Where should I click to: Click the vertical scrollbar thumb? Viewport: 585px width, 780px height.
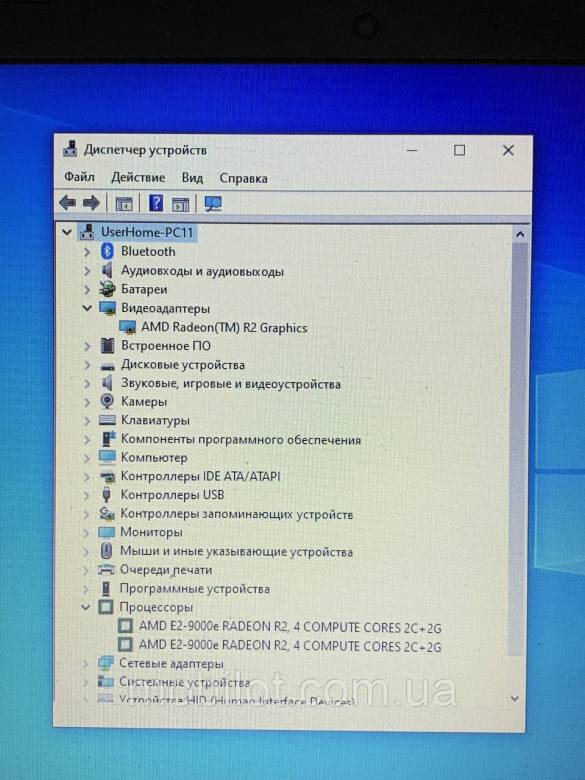(518, 448)
